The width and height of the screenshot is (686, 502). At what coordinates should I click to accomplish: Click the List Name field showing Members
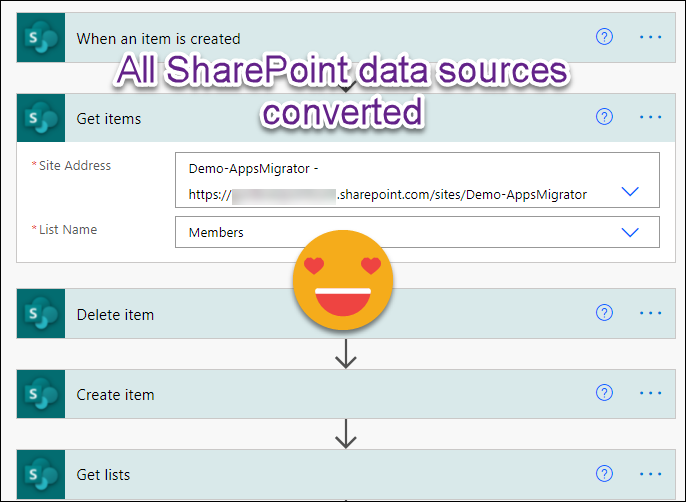click(x=417, y=232)
